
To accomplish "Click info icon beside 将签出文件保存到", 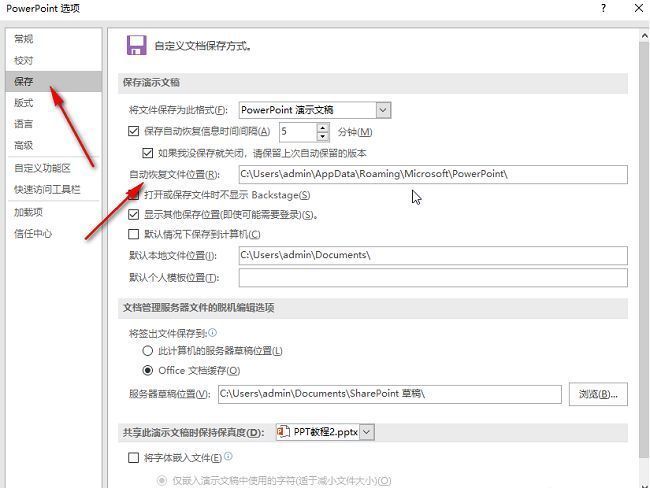I will [212, 333].
